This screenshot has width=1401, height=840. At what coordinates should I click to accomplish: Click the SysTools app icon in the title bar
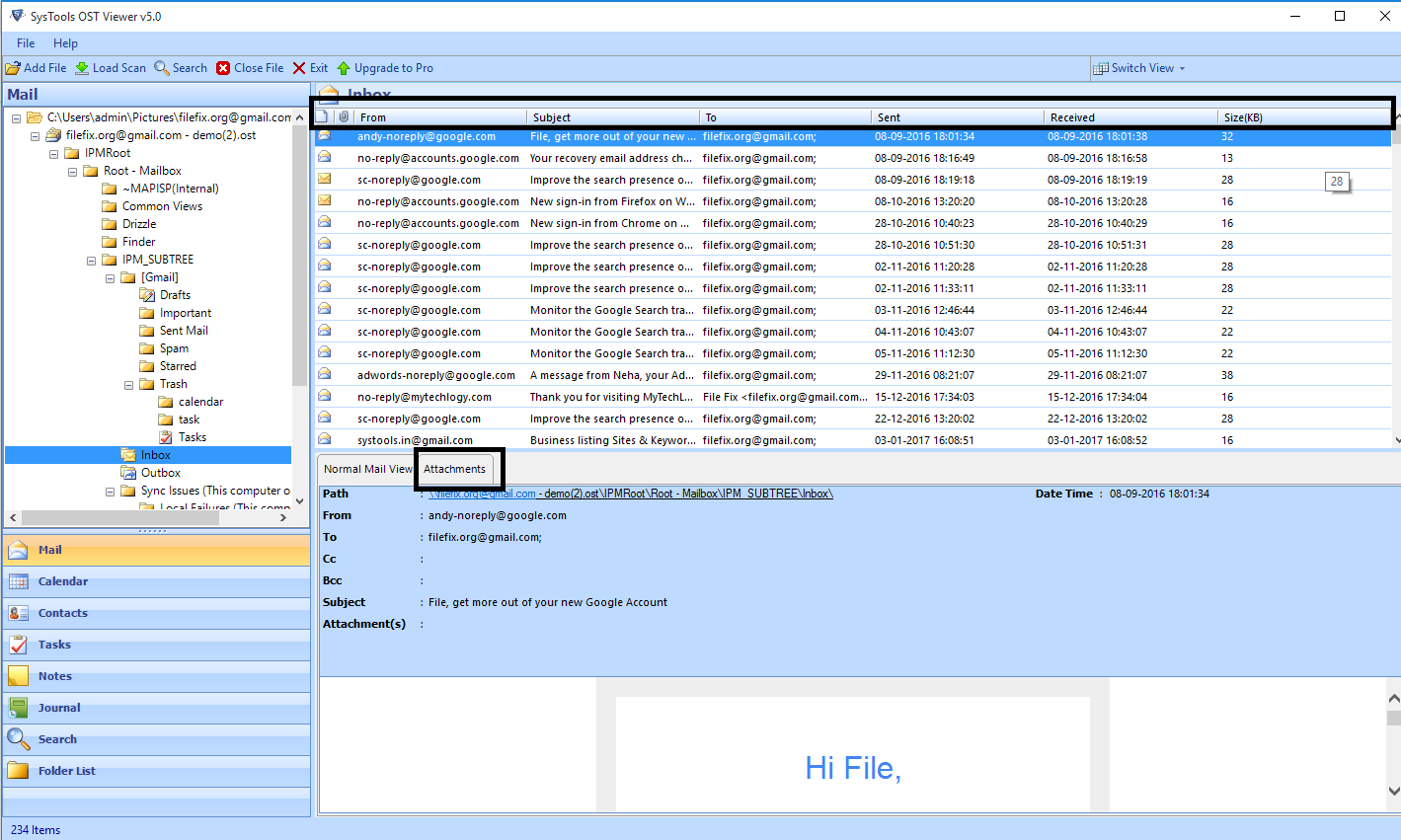click(x=17, y=16)
